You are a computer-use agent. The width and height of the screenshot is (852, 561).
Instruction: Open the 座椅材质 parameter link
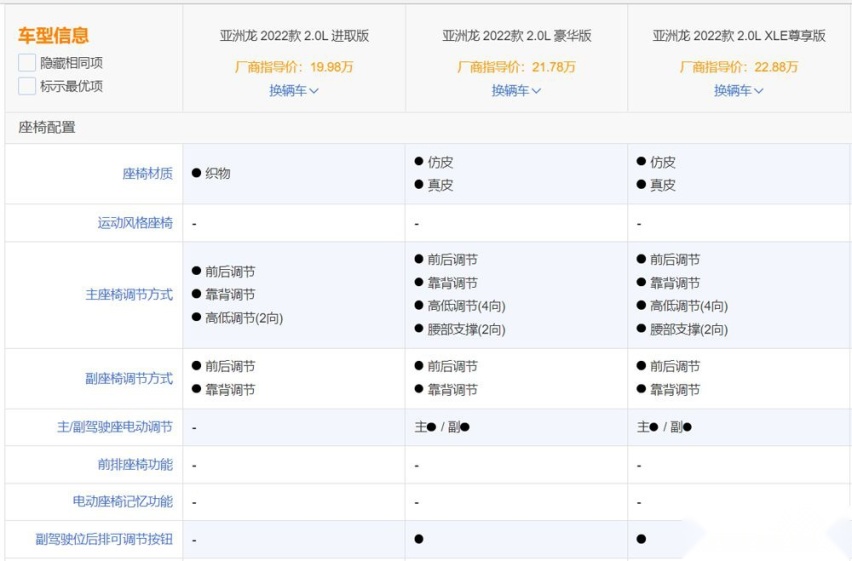tap(147, 173)
